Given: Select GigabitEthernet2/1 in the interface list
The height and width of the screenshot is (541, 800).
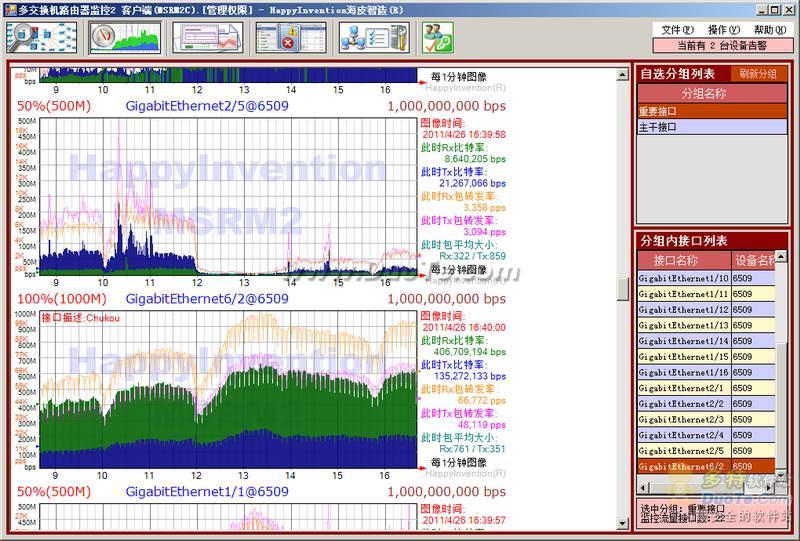Looking at the screenshot, I should pos(681,388).
